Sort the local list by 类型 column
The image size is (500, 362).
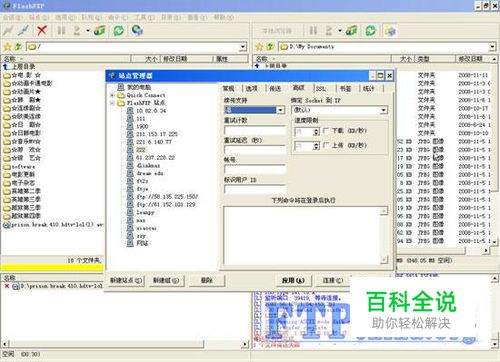pos(435,59)
